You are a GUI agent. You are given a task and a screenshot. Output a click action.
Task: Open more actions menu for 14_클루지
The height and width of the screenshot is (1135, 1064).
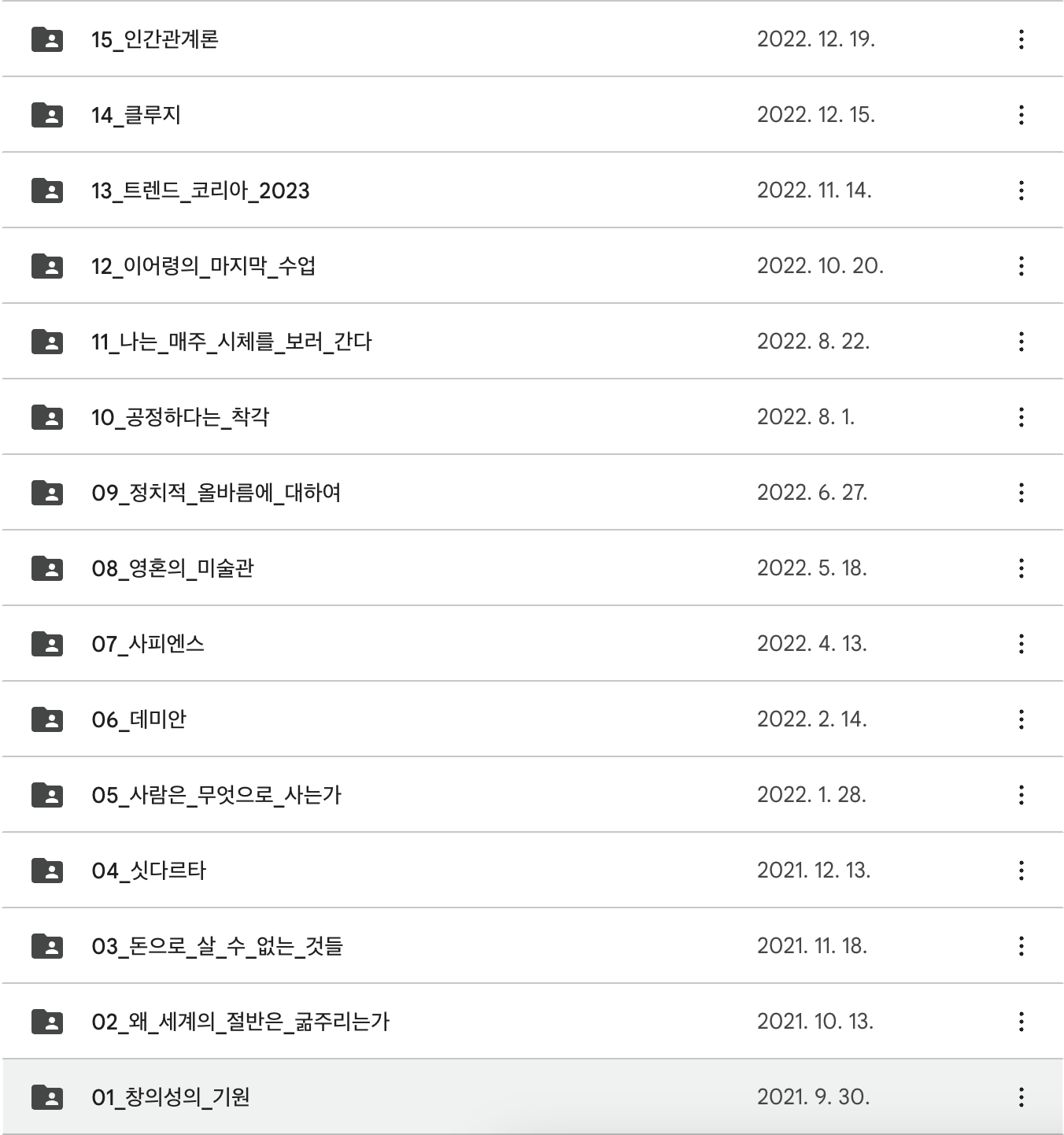pos(1021,115)
